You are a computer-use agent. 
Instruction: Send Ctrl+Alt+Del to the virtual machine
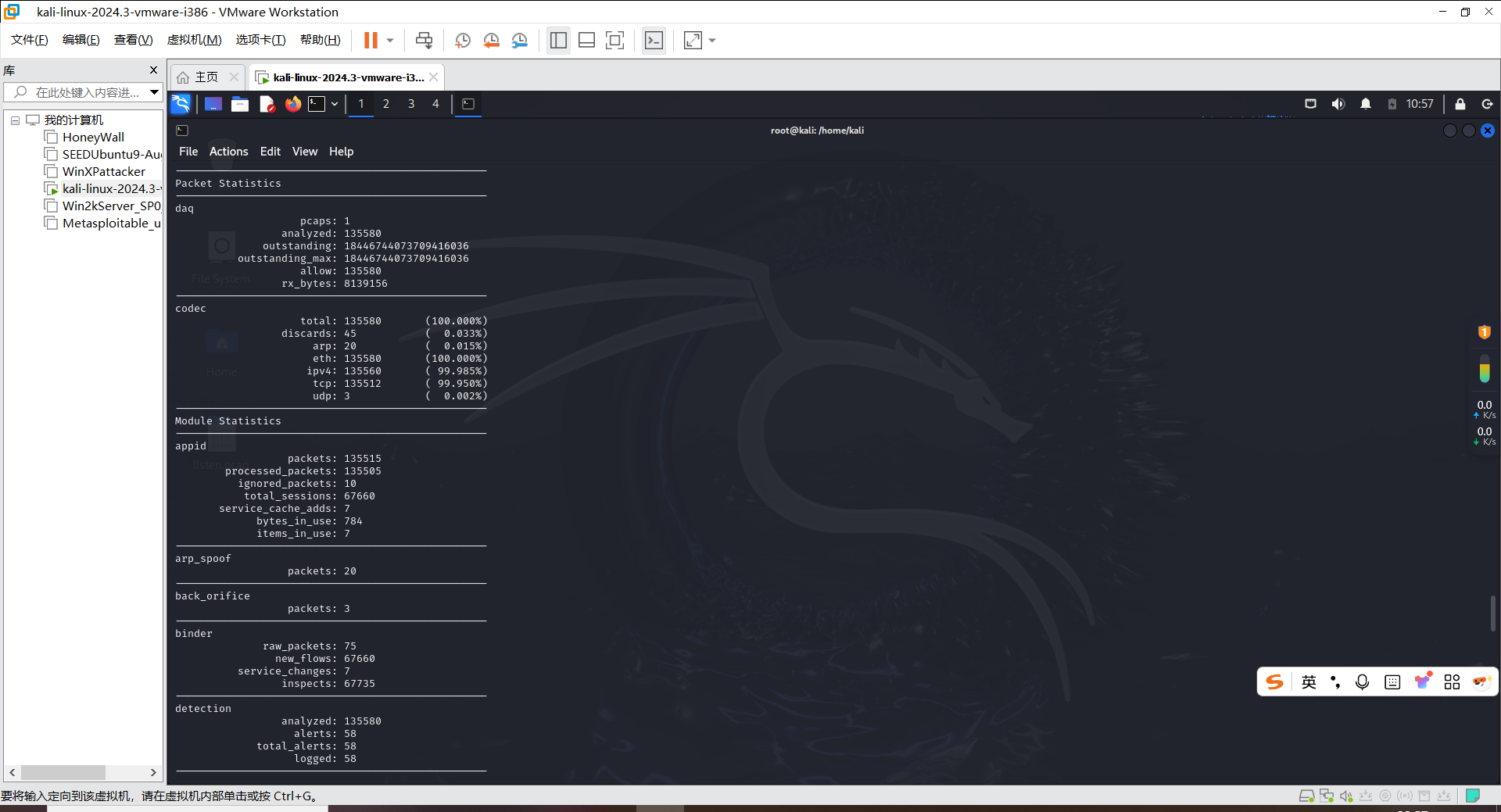tap(424, 40)
